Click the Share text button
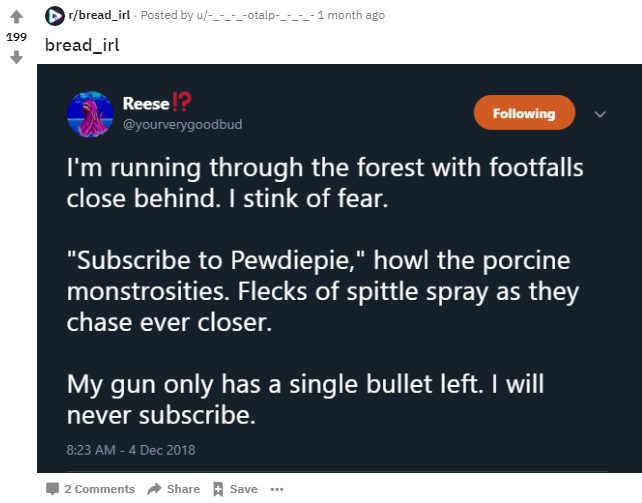The image size is (642, 503). (183, 489)
